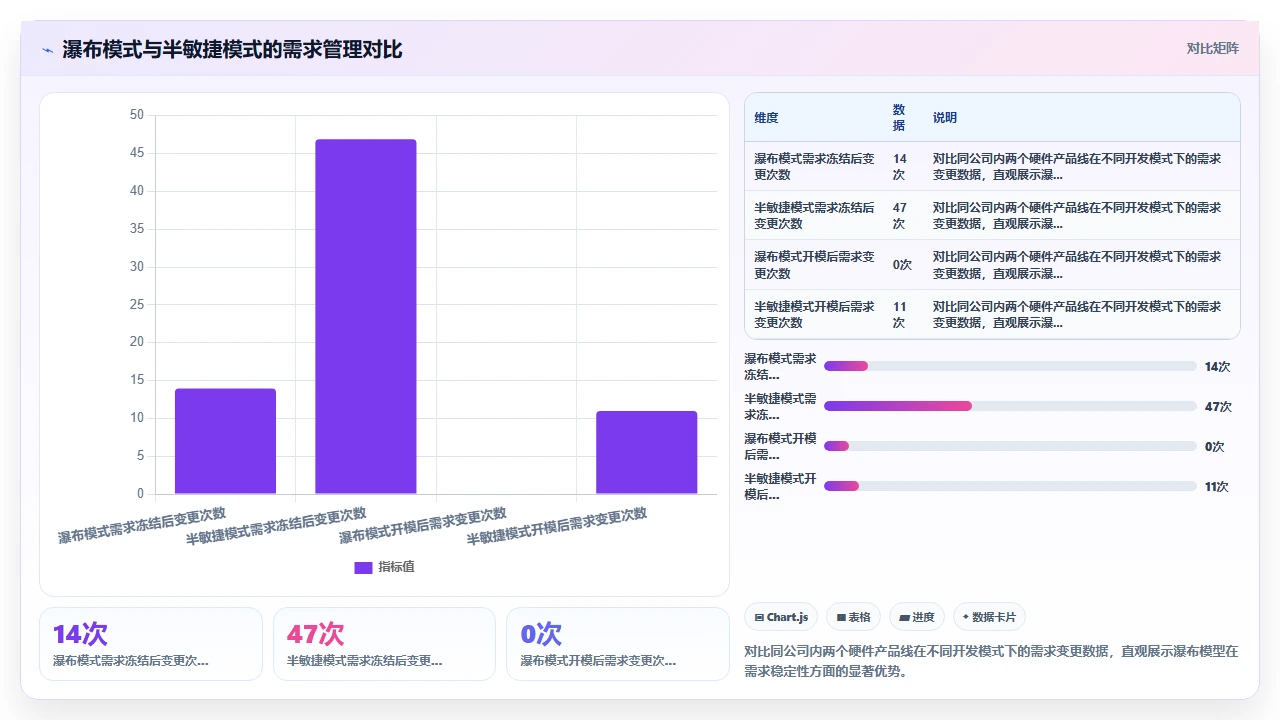Click the 说明 column header

pyautogui.click(x=945, y=118)
